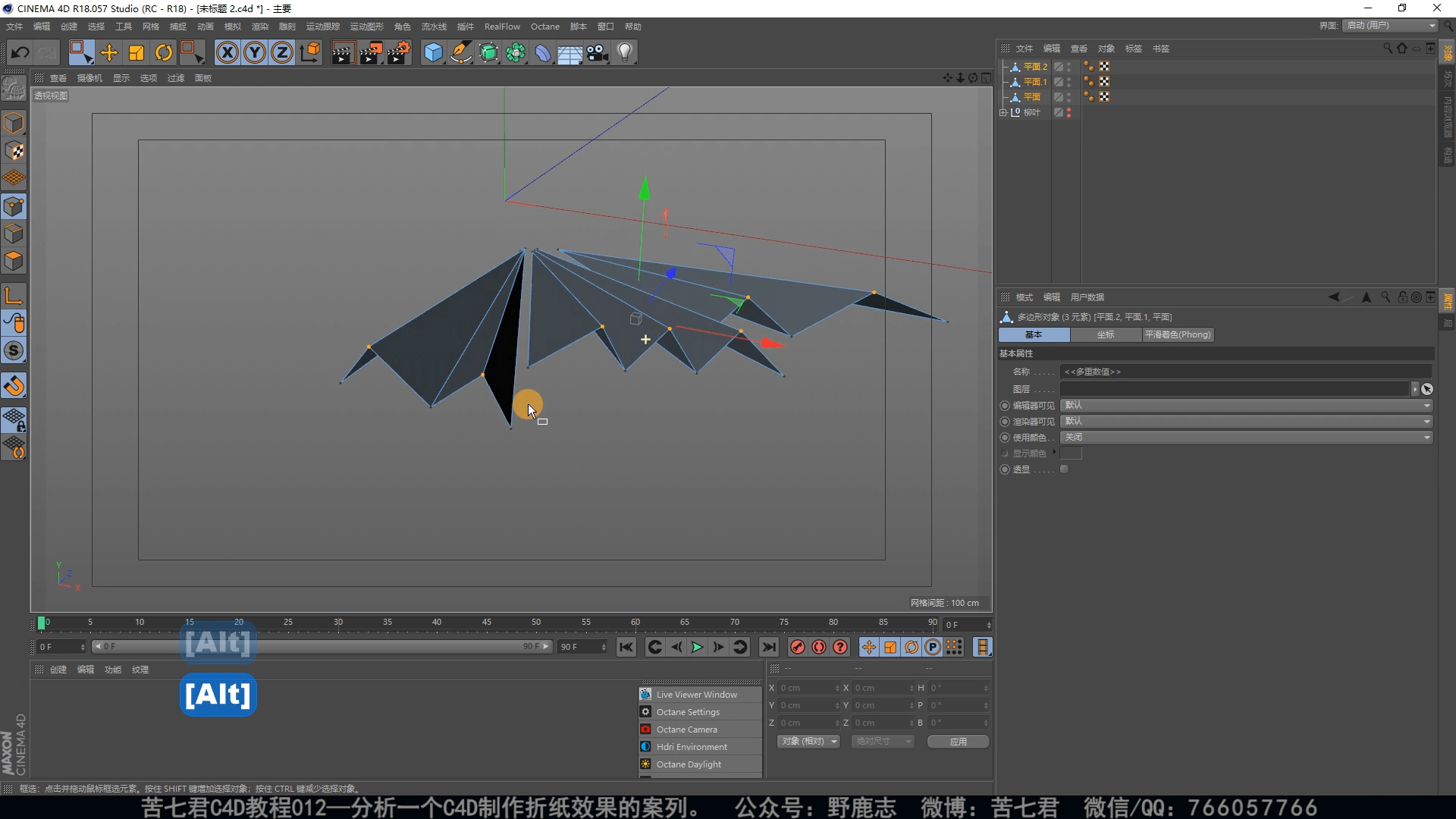Image resolution: width=1456 pixels, height=819 pixels.
Task: Switch to 坐标 tab in attributes
Action: (x=1106, y=334)
